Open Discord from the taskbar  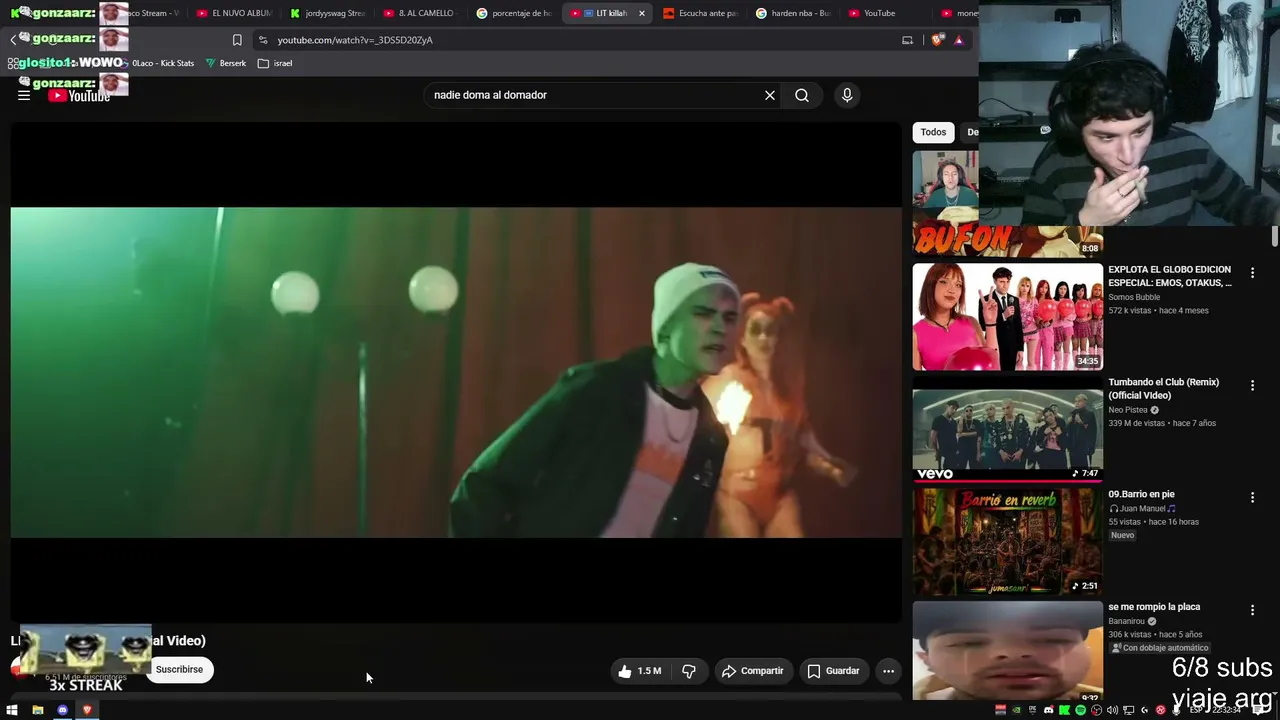click(62, 710)
